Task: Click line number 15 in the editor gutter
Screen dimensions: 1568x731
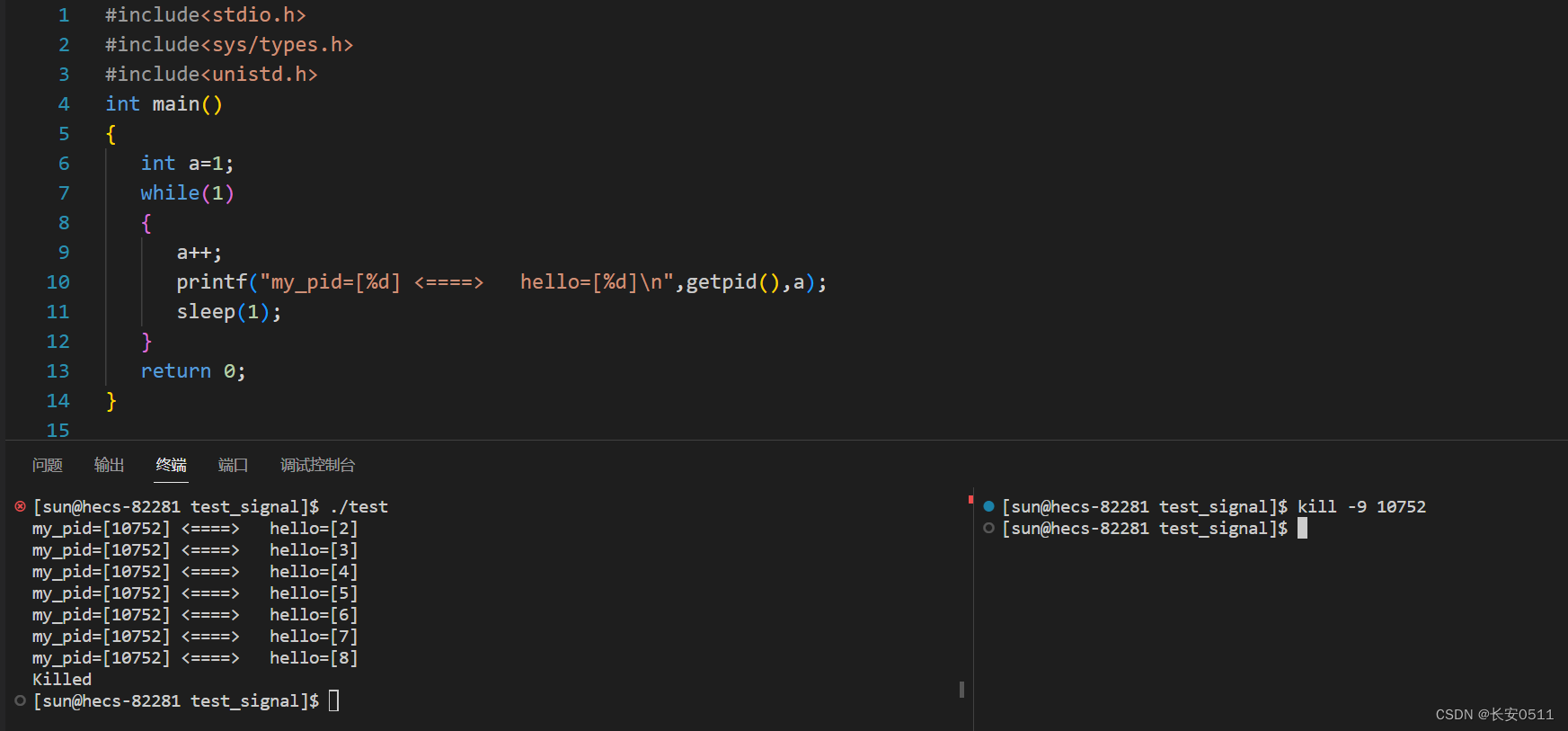Action: 58,431
